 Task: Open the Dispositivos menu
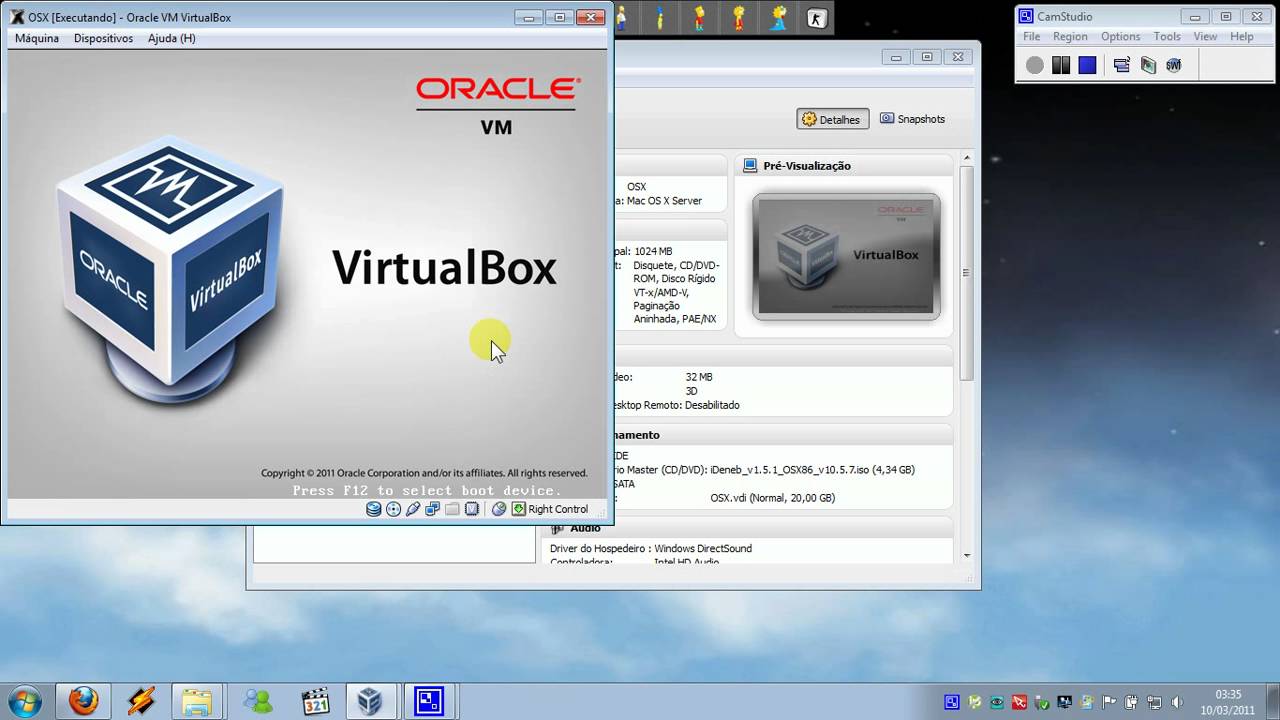(103, 38)
